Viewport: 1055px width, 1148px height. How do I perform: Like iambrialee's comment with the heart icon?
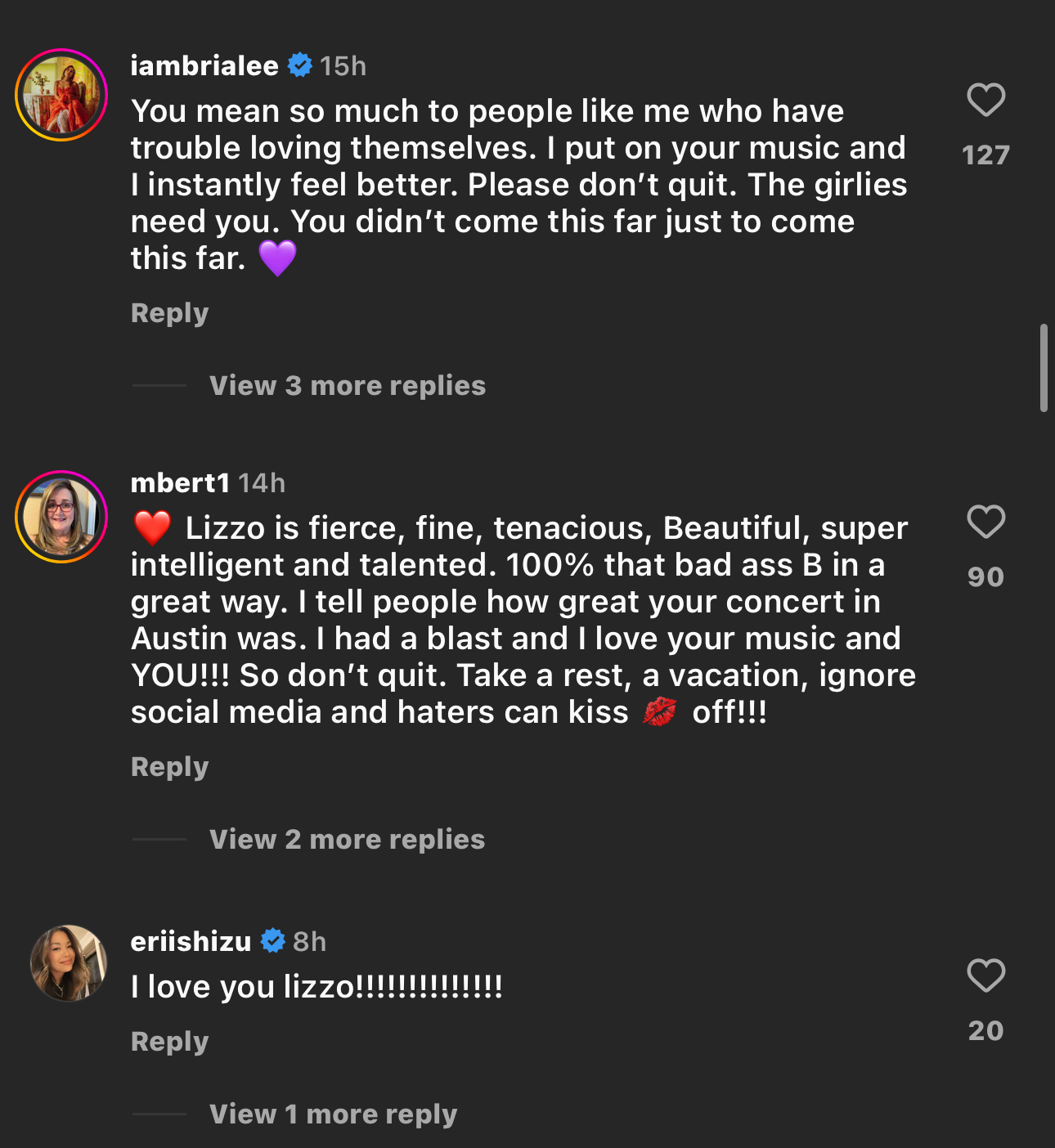(x=985, y=98)
